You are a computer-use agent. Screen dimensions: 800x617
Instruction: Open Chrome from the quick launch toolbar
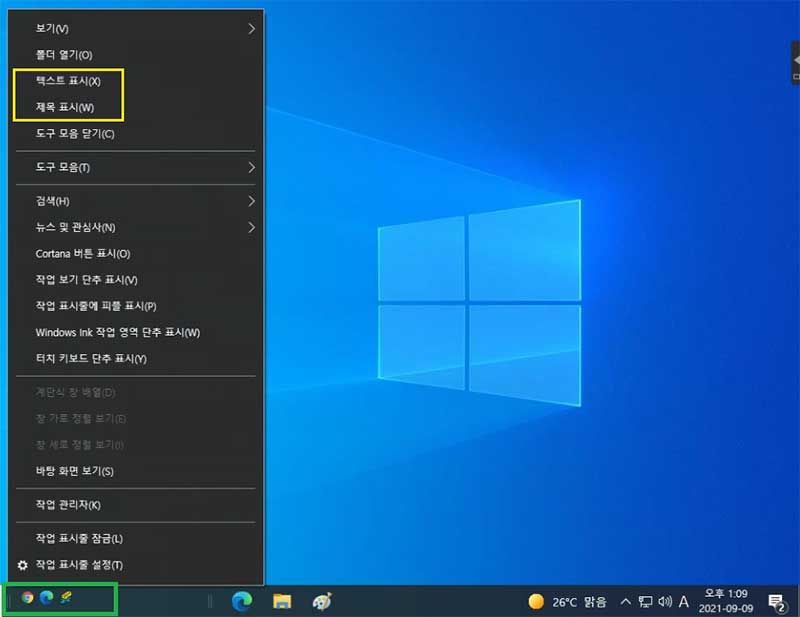coord(27,597)
